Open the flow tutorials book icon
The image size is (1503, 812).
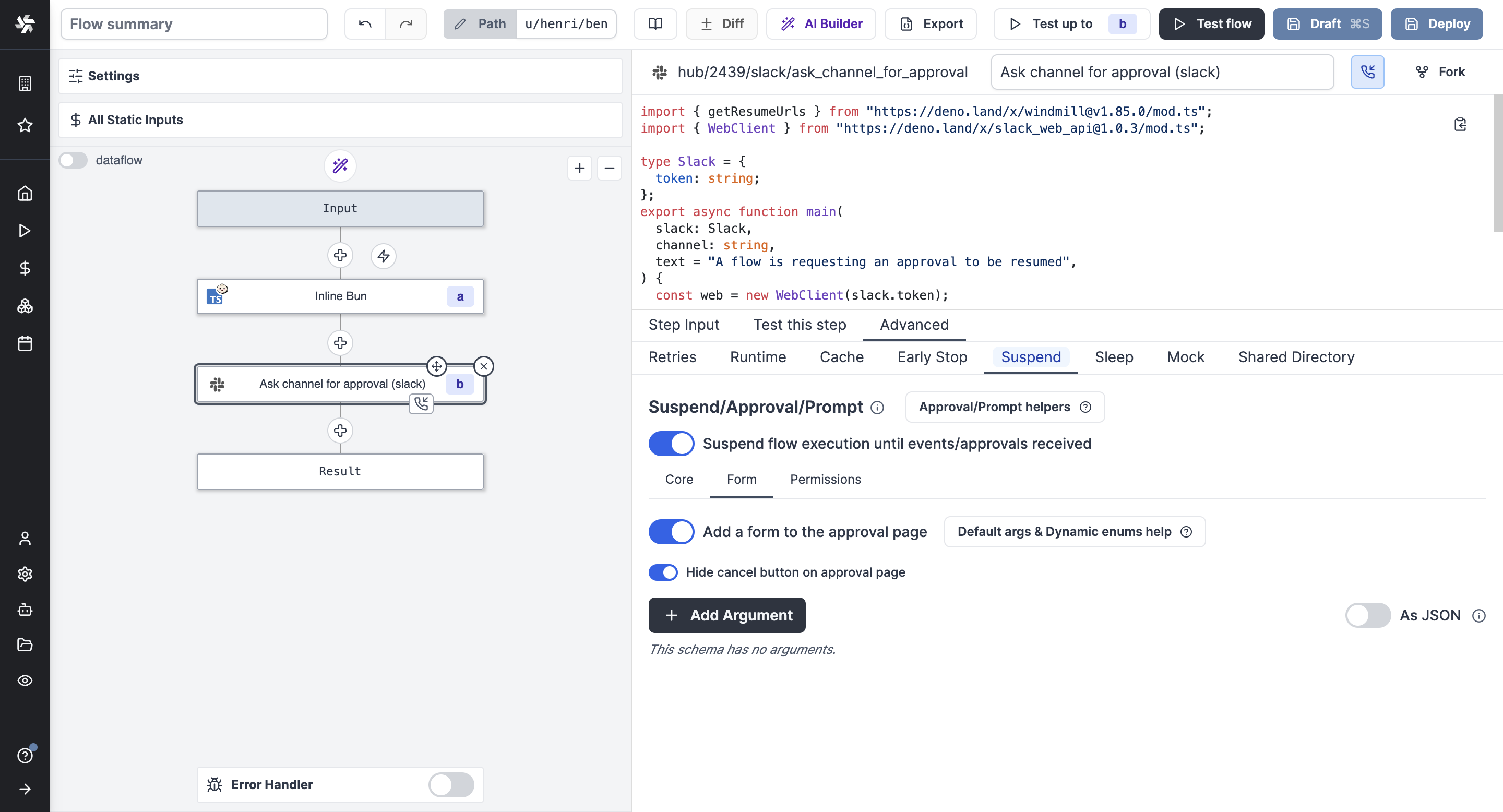655,24
